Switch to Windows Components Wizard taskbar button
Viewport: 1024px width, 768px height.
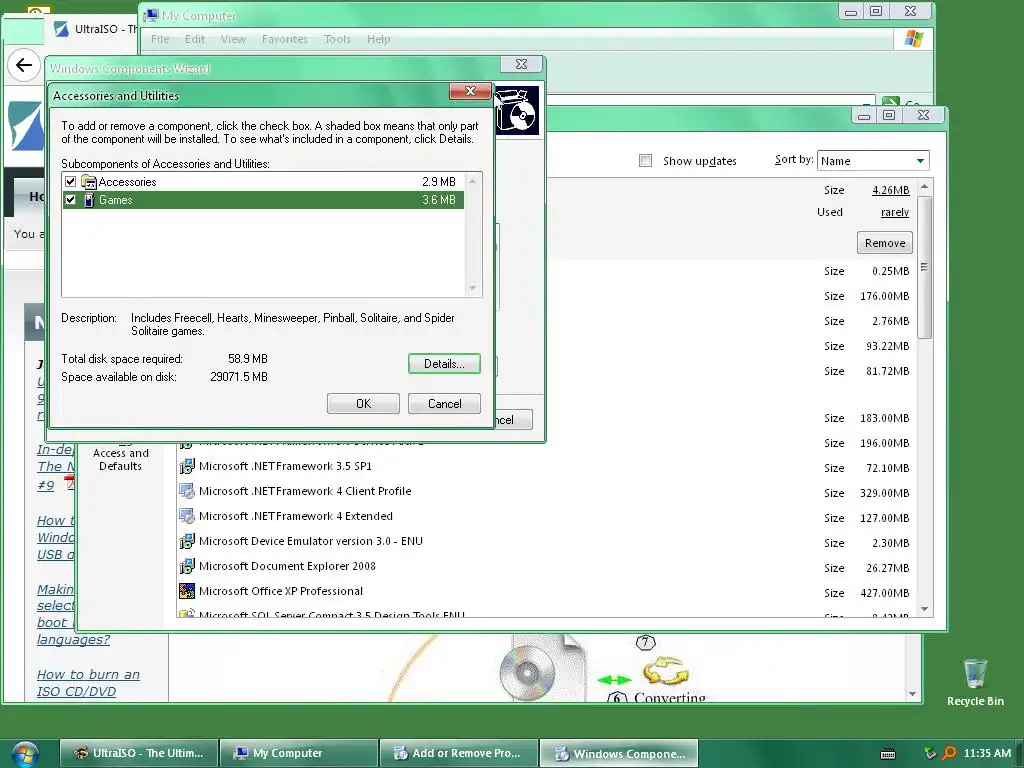point(619,753)
